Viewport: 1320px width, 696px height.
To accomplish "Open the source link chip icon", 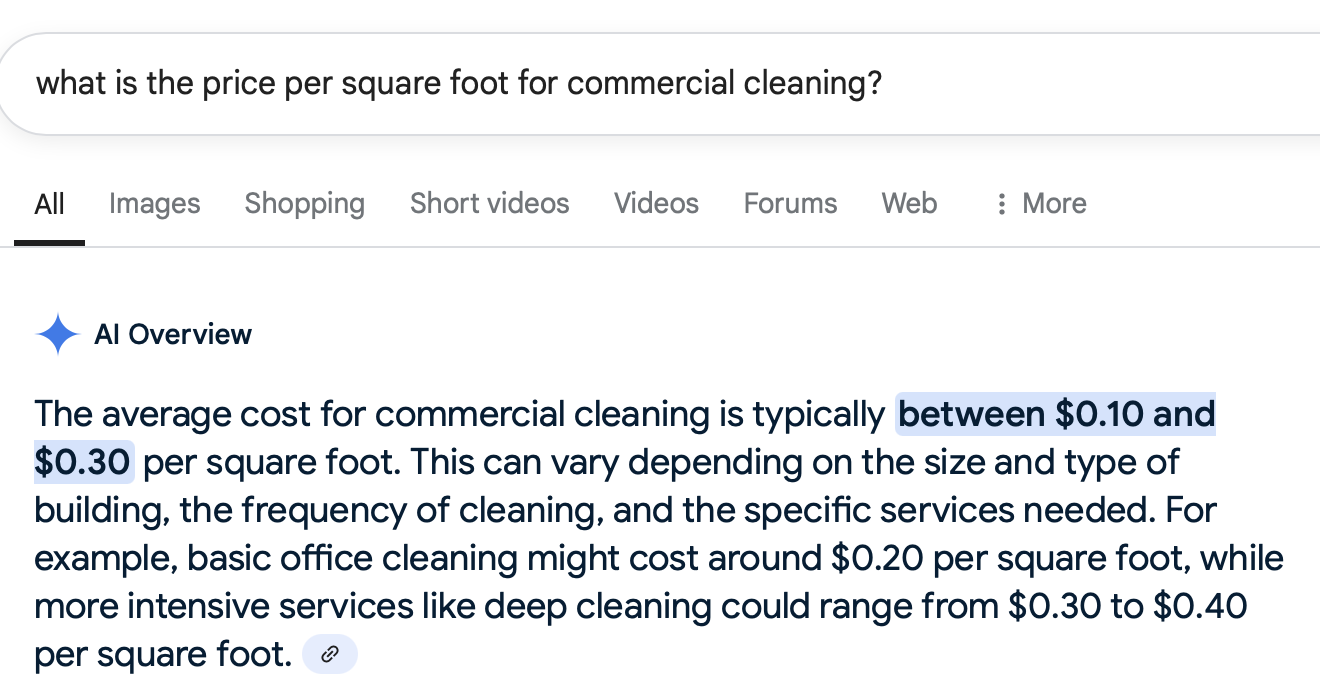I will (330, 656).
